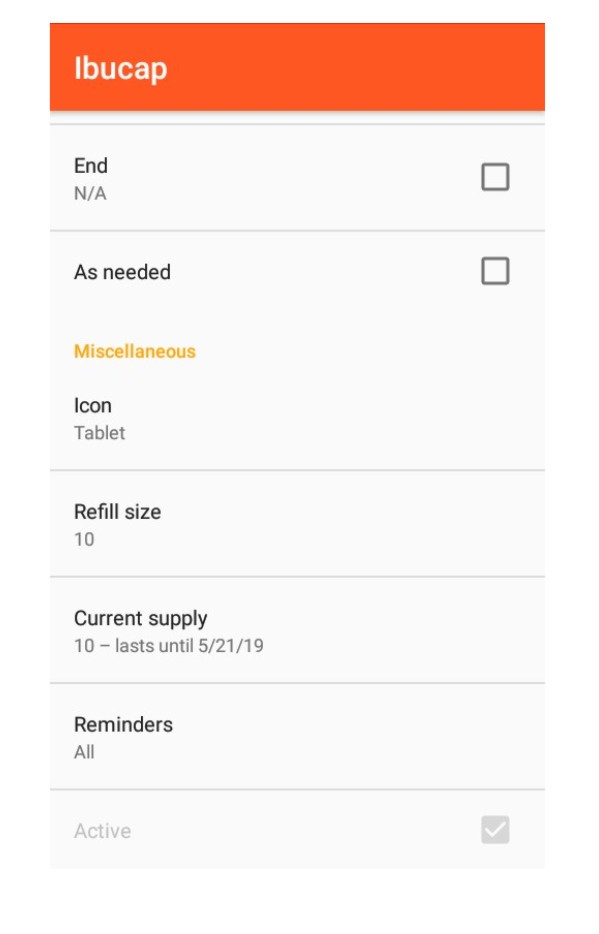Tap the As needed label text
Viewport: 599px width, 934px height.
coord(122,272)
